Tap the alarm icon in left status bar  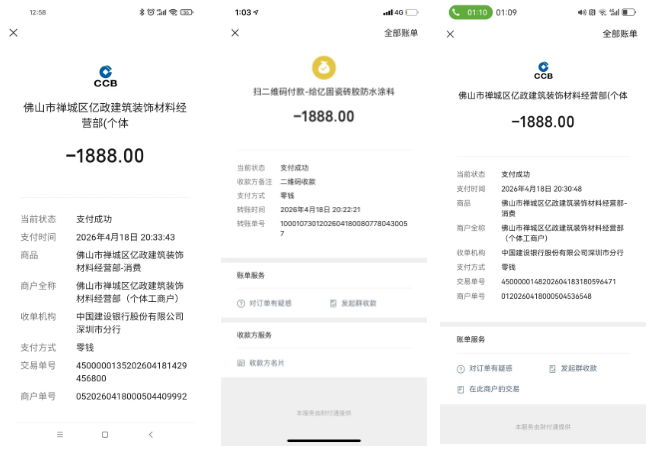(x=151, y=13)
